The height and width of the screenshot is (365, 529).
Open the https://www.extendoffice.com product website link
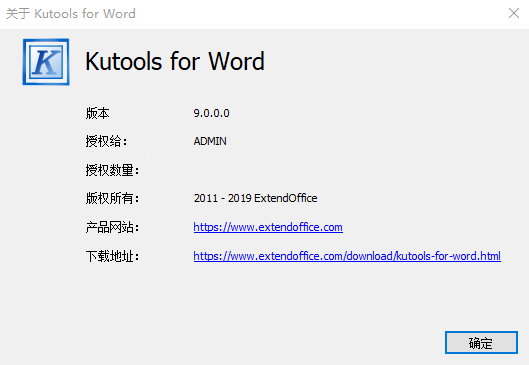coord(268,227)
